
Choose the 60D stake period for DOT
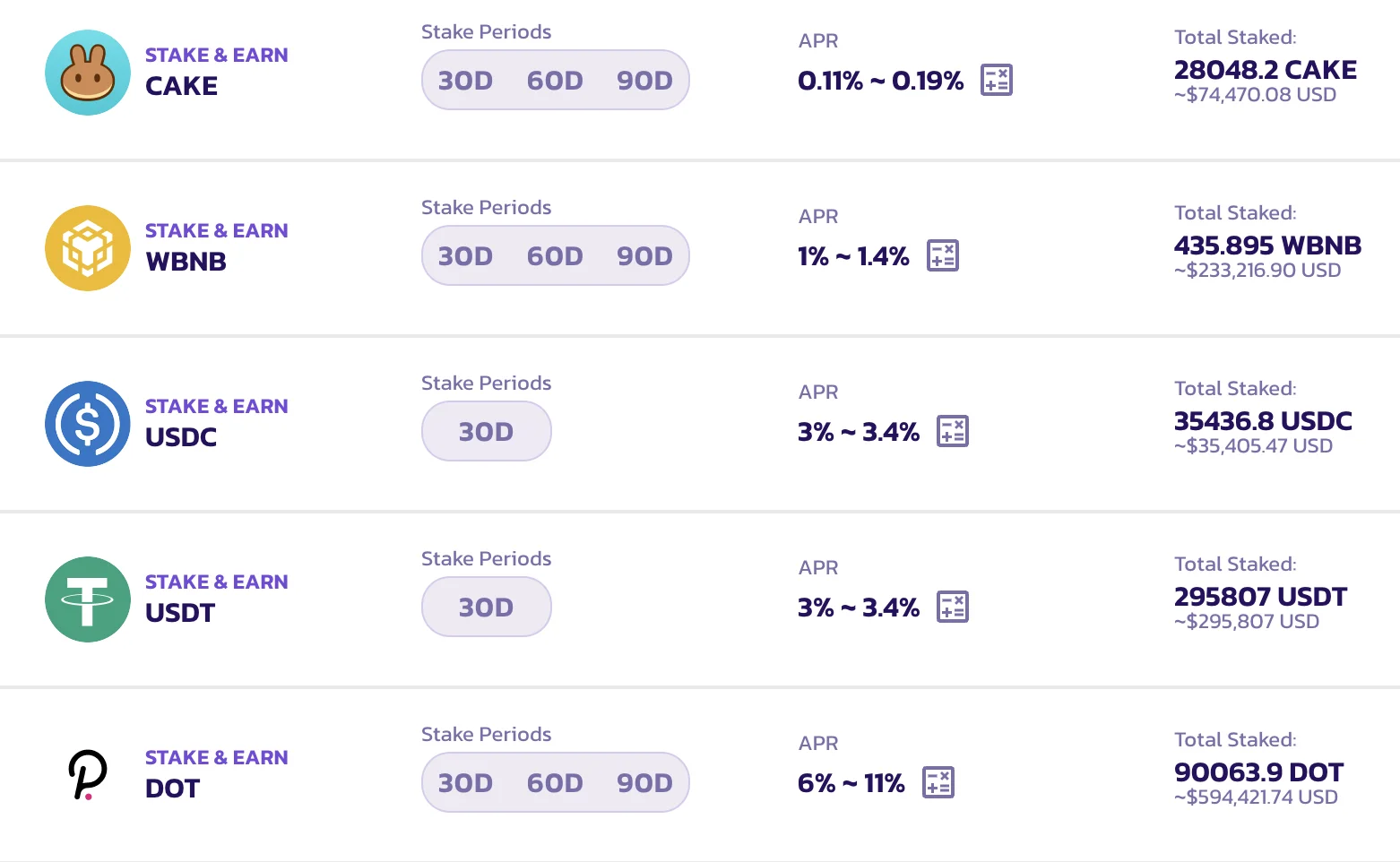point(555,783)
